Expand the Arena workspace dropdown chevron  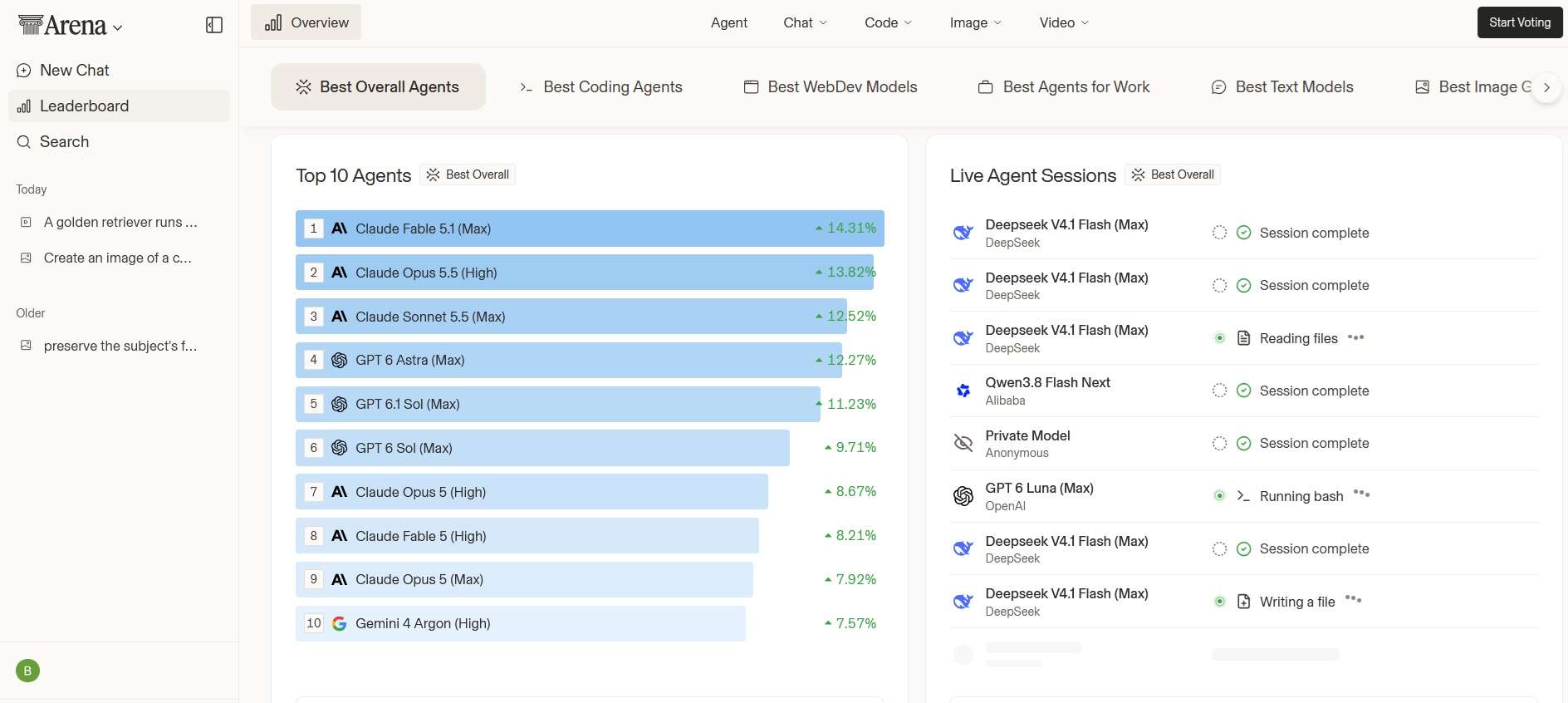118,27
